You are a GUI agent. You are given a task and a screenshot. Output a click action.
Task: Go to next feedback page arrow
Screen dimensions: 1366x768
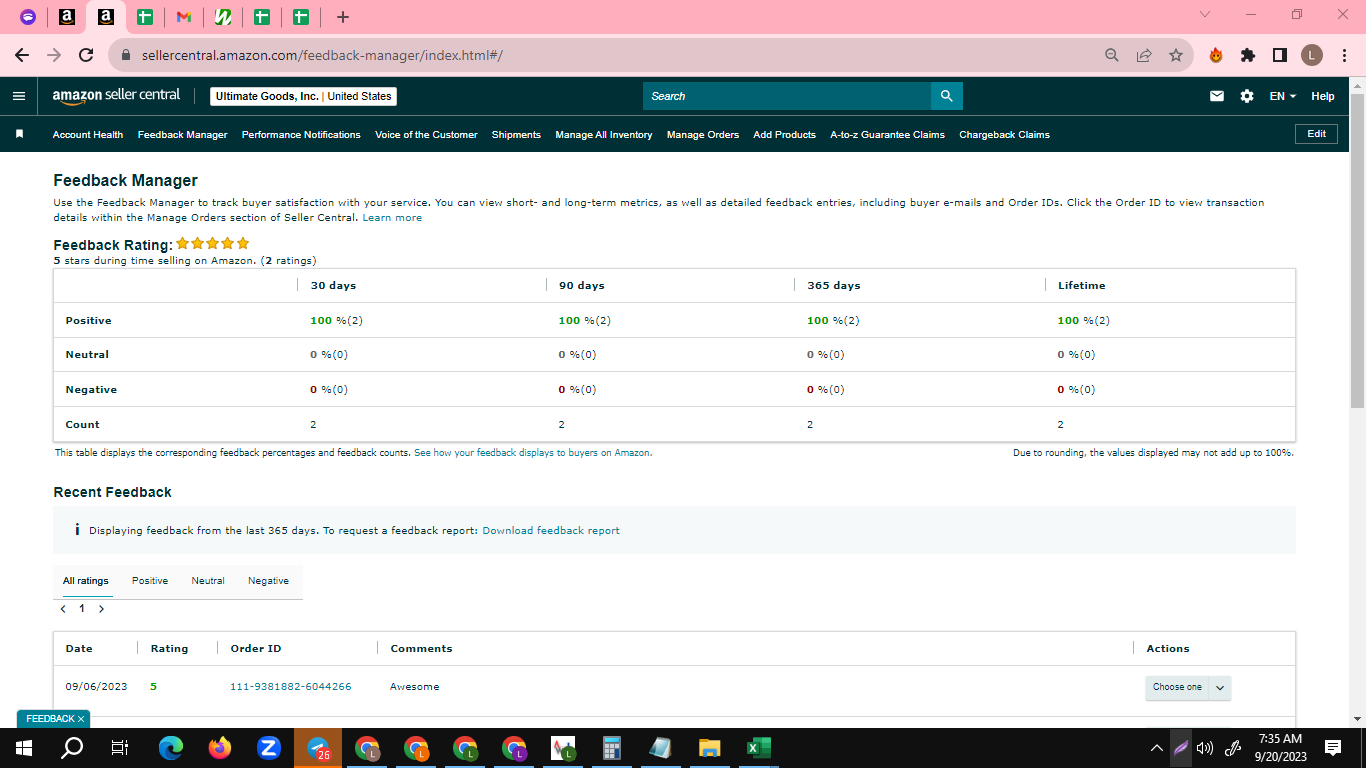click(x=101, y=608)
